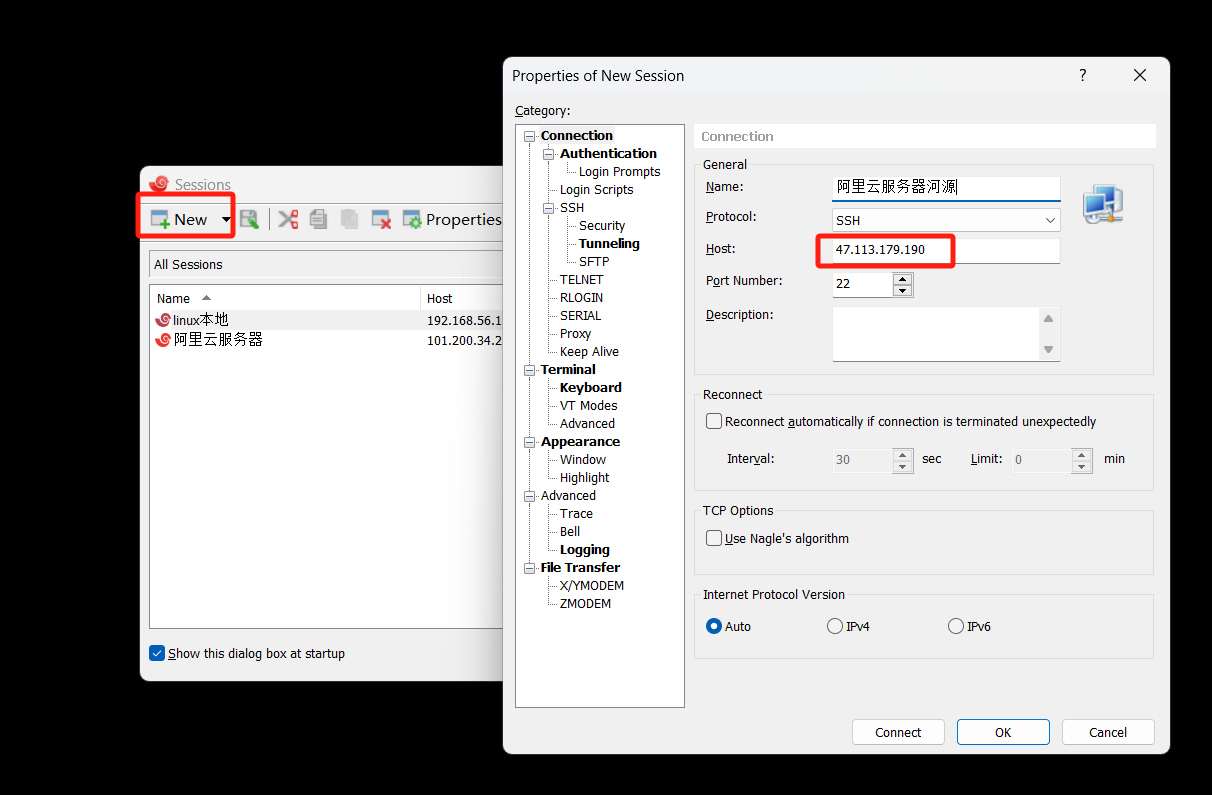Open the Tunneling category
Screen dimensions: 1212x795
click(609, 244)
